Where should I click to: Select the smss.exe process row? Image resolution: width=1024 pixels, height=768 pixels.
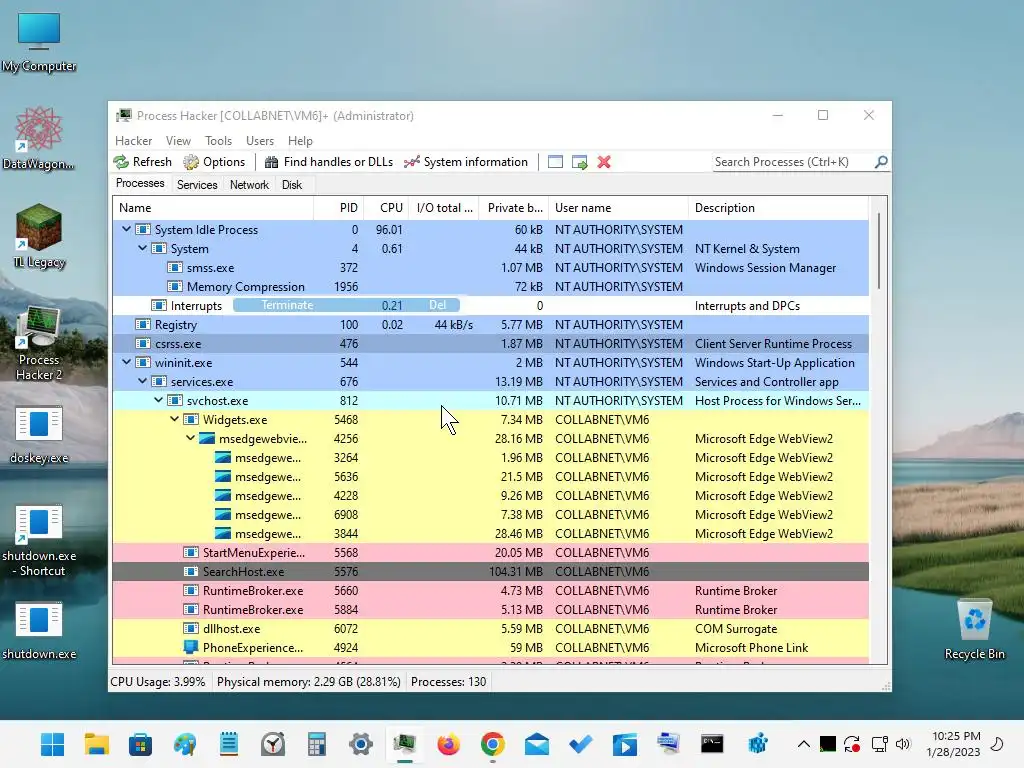coord(490,268)
